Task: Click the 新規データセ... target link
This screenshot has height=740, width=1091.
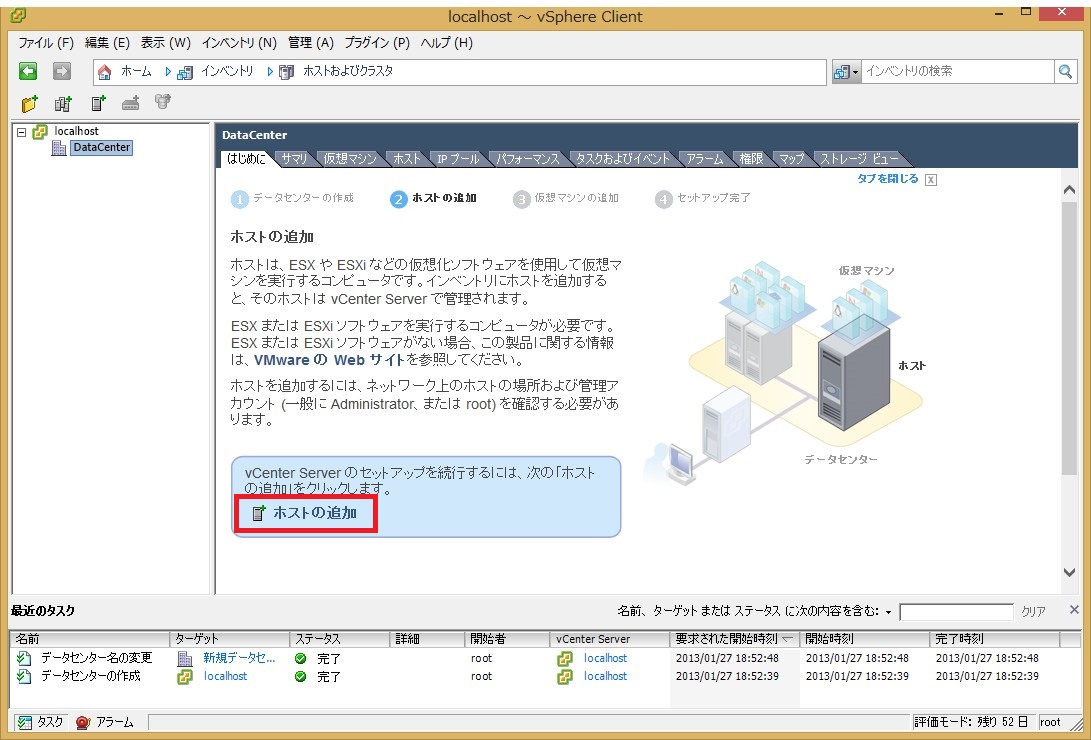Action: [x=239, y=658]
